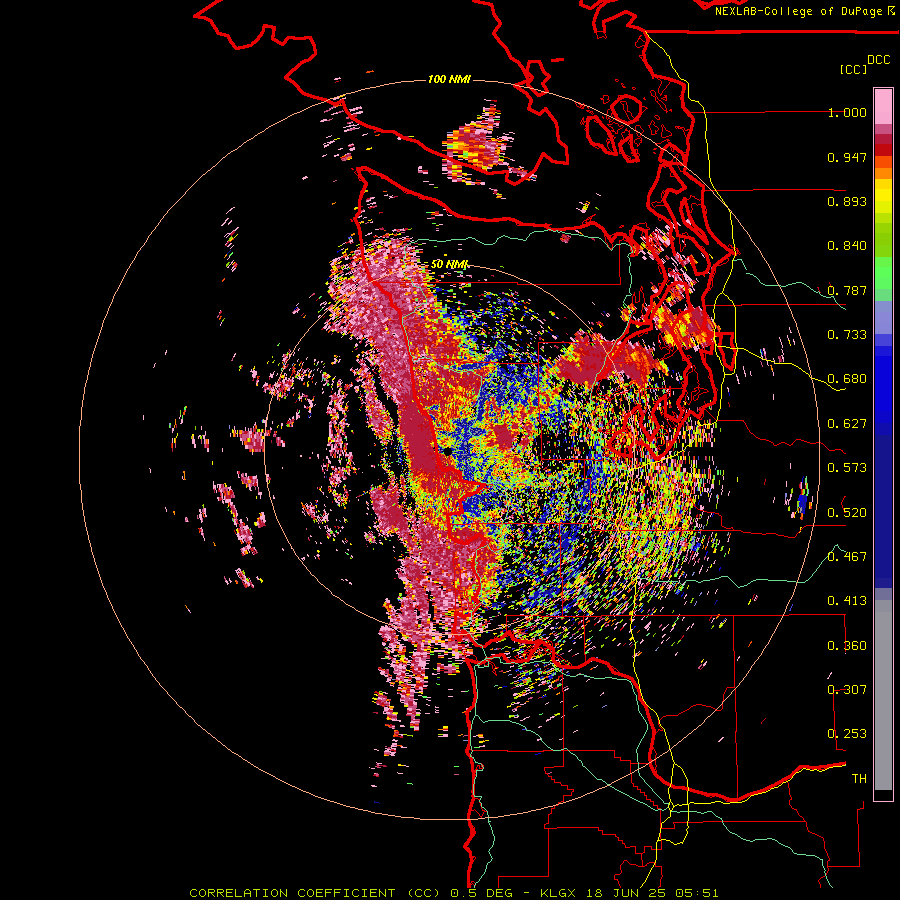Select the 0.360 legend value

coord(847,645)
